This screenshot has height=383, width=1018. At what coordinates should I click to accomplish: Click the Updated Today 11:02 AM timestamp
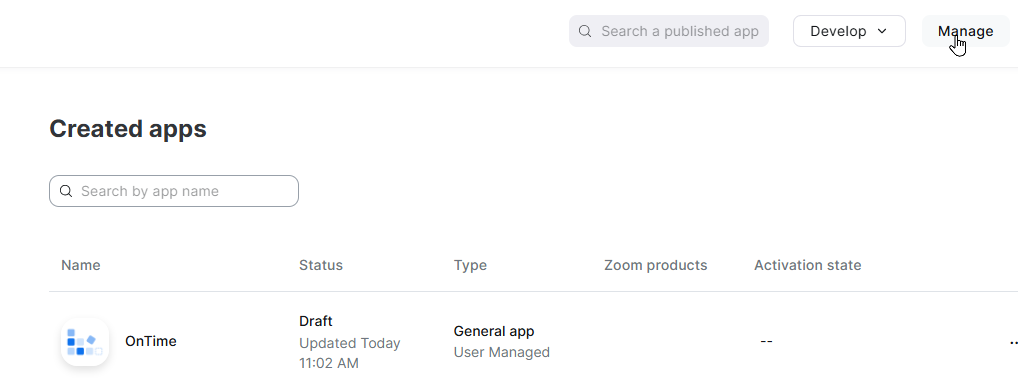point(349,353)
